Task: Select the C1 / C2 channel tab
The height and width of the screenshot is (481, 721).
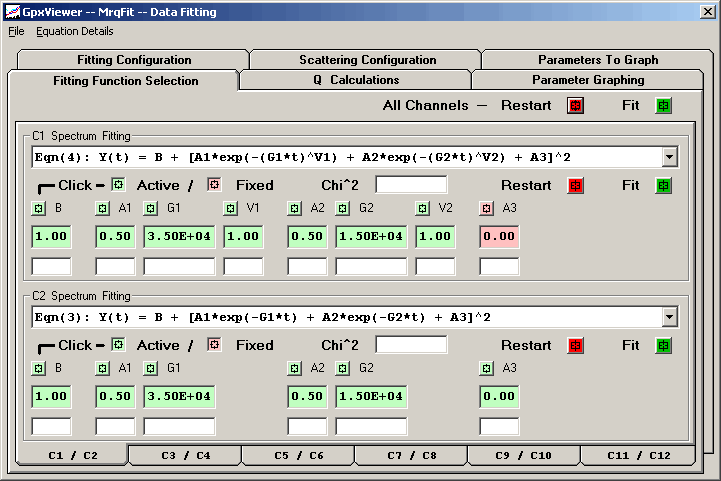Action: click(x=73, y=455)
